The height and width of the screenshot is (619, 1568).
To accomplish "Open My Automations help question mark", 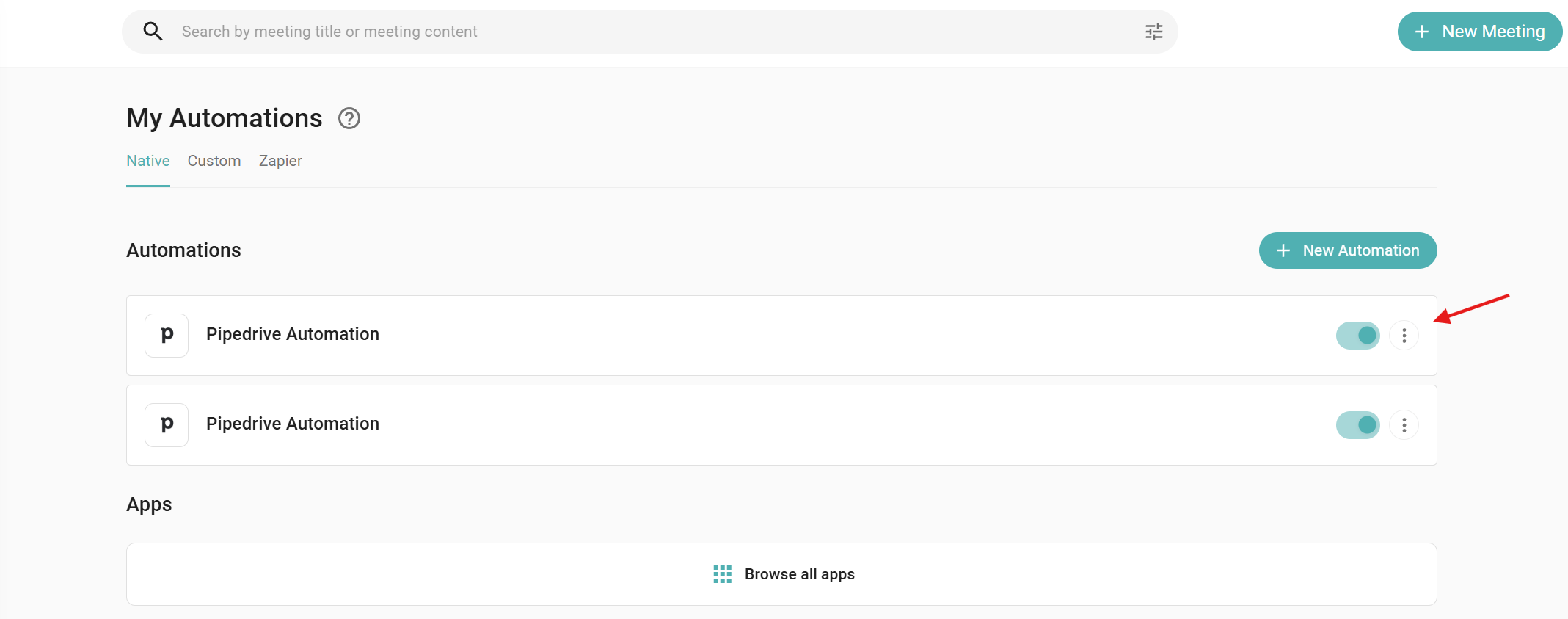I will 349,118.
